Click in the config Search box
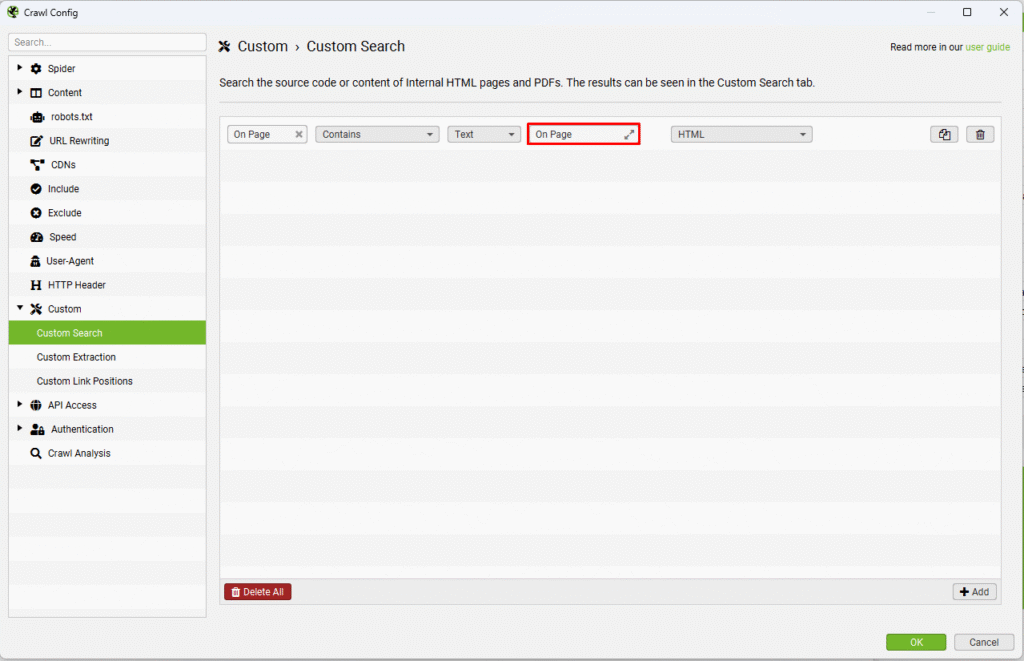 [106, 42]
